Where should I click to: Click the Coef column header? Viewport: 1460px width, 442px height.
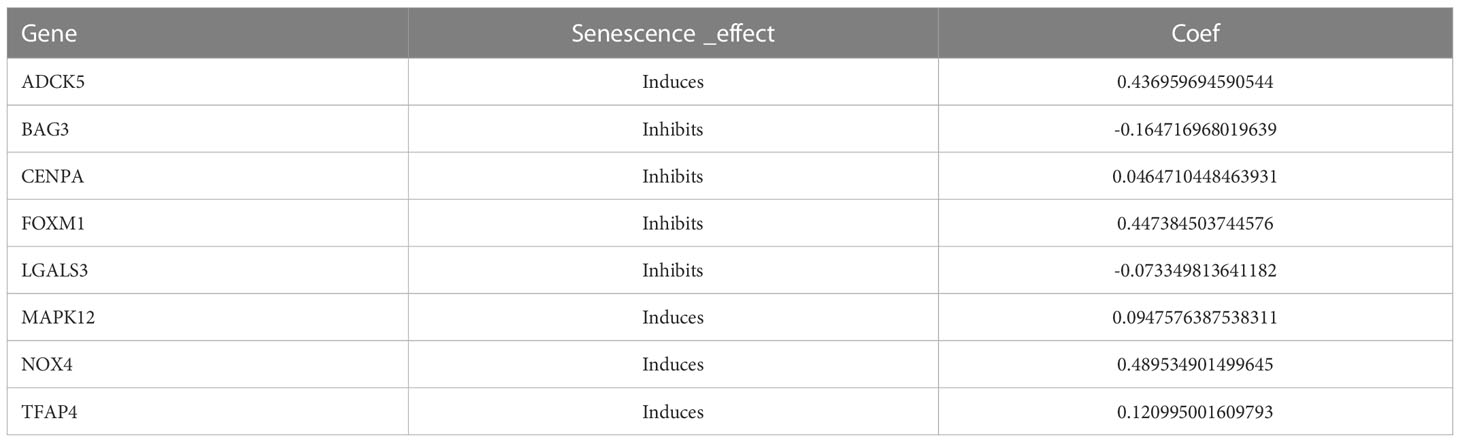pos(1195,33)
